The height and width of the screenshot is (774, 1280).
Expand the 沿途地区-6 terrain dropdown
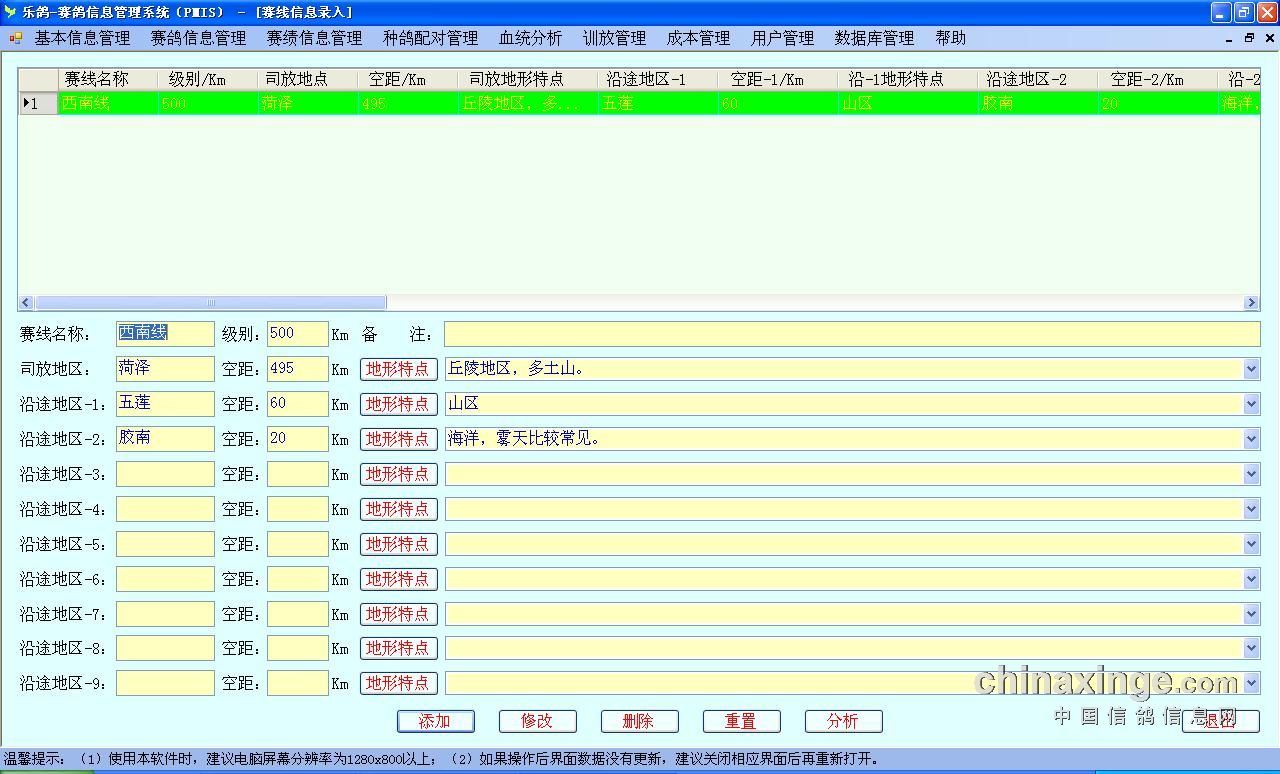(1251, 579)
